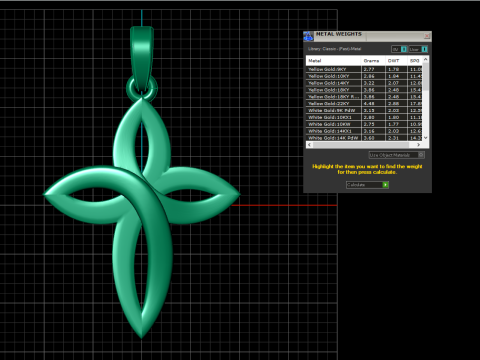
Task: Click the Metal Weights window logo icon
Action: [x=308, y=36]
